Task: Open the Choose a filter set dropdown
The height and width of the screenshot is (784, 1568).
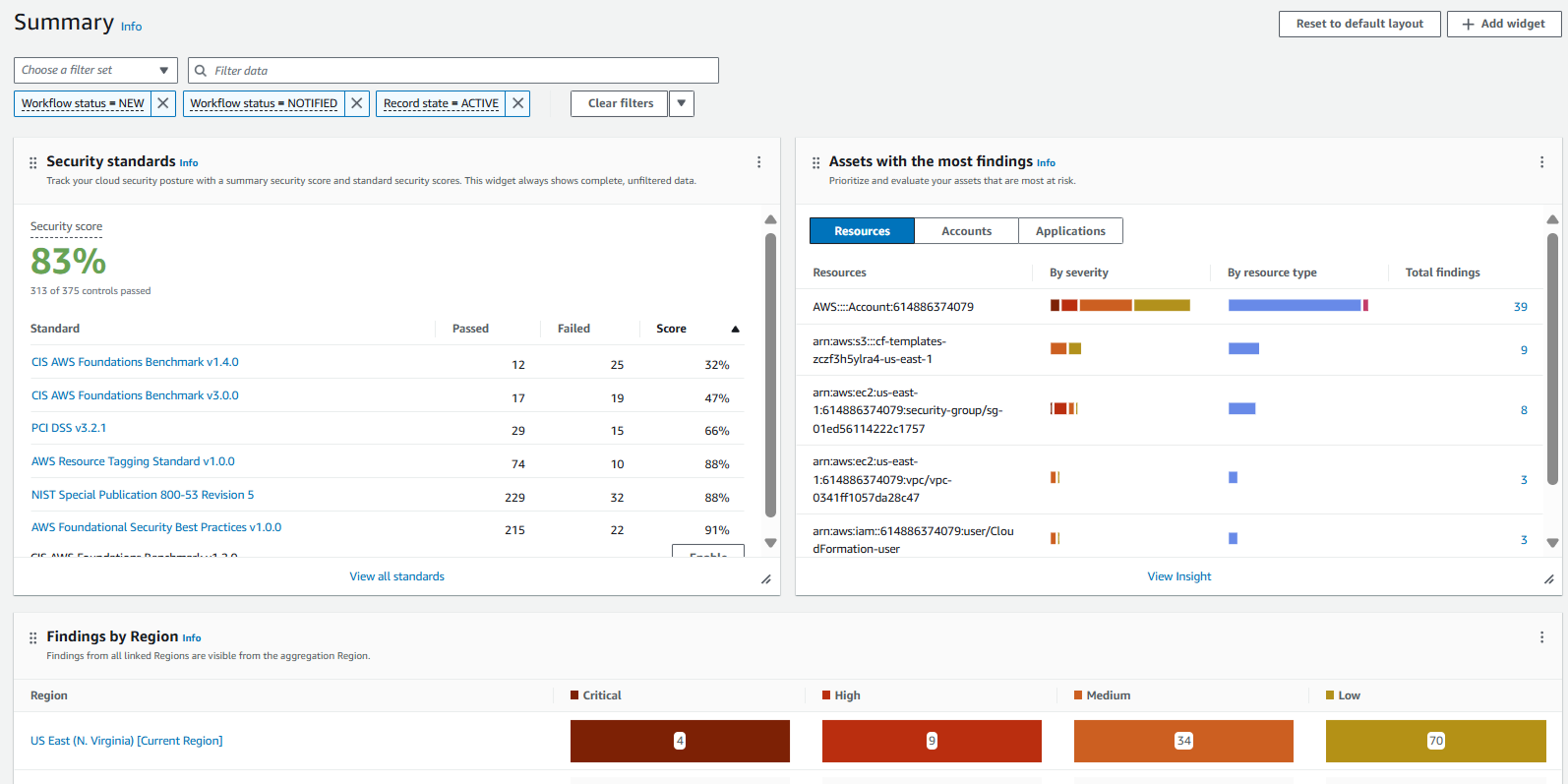Action: coord(96,70)
